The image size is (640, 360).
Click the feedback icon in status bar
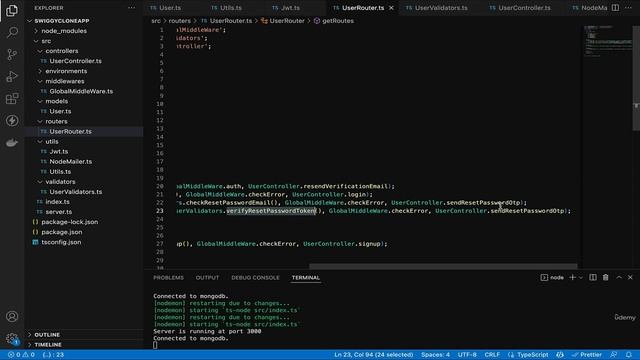pos(613,355)
